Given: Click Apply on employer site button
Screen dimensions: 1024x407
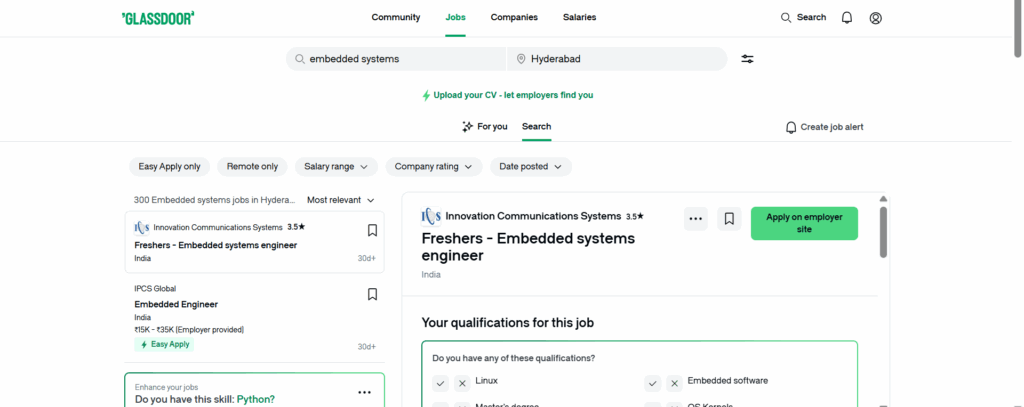Looking at the screenshot, I should tap(804, 223).
